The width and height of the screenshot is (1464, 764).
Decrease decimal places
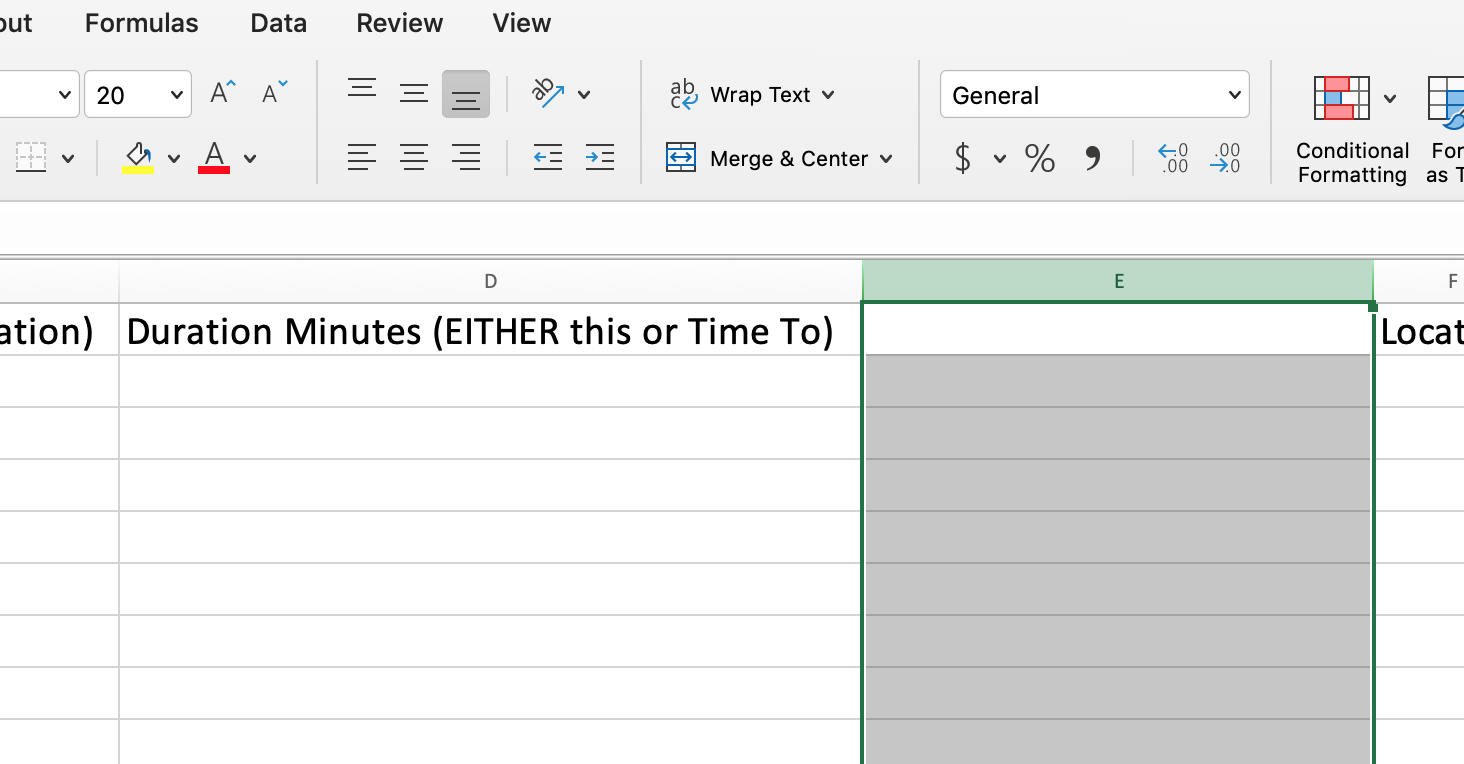coord(1225,158)
